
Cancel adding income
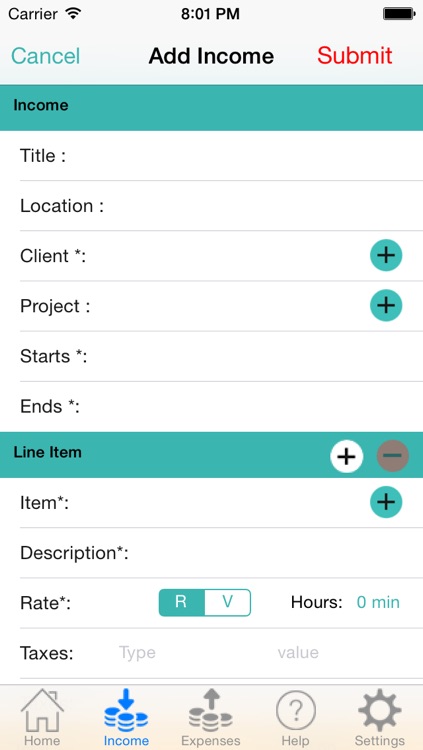(x=45, y=56)
